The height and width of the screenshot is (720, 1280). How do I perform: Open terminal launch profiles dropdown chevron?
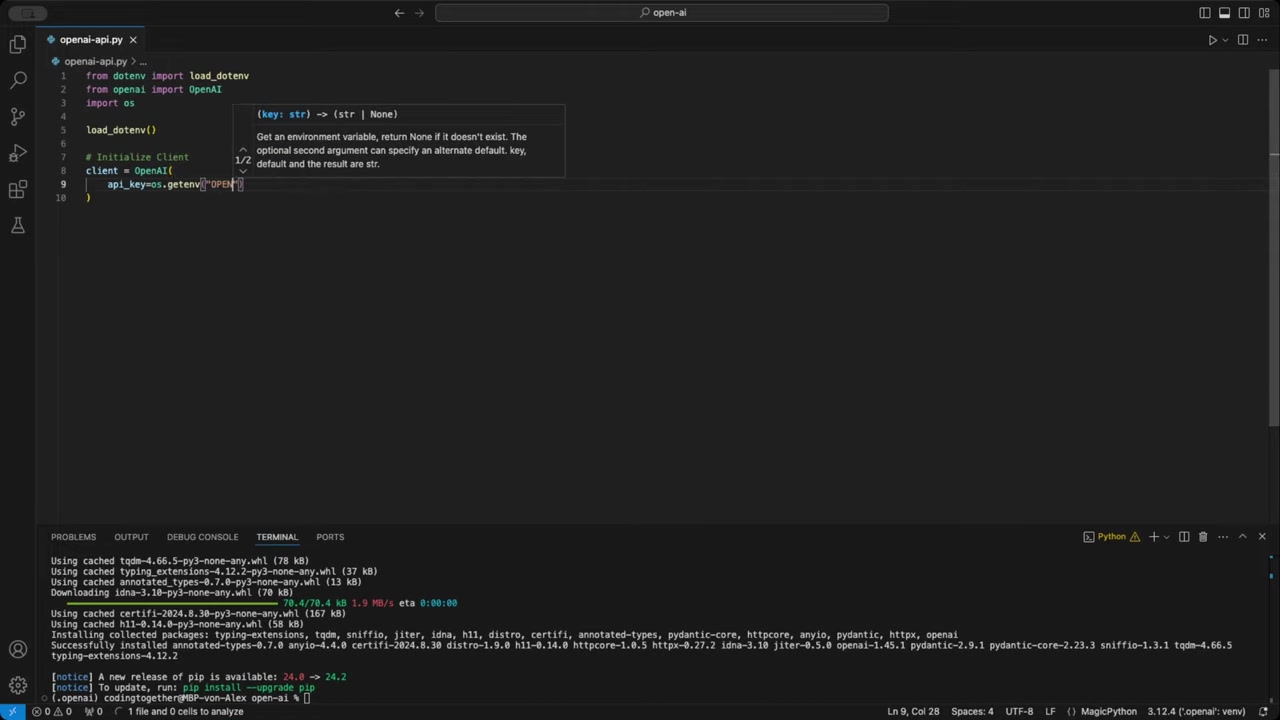(x=1166, y=537)
